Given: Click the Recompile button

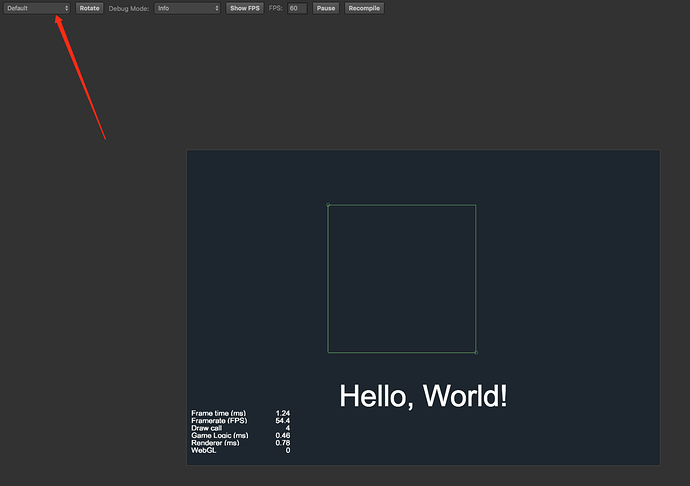Looking at the screenshot, I should tap(364, 8).
